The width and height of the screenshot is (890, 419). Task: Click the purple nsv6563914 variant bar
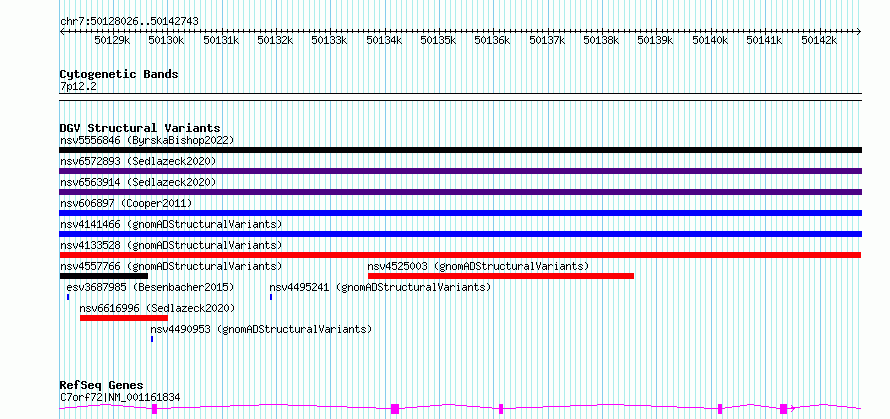click(460, 192)
